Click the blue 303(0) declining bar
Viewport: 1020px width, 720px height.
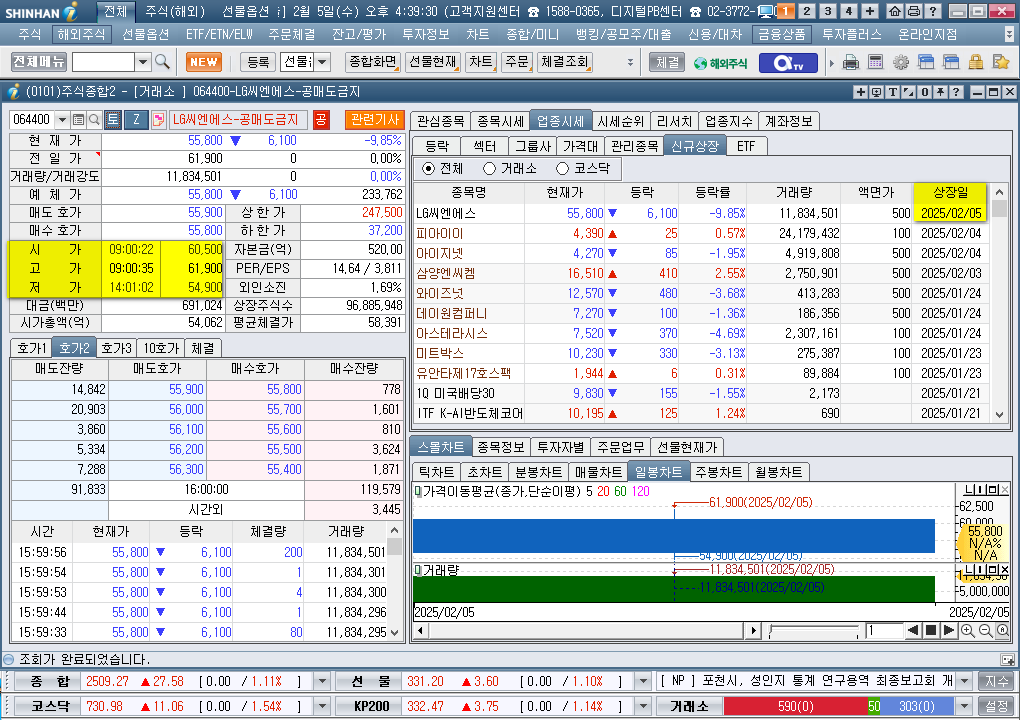917,706
